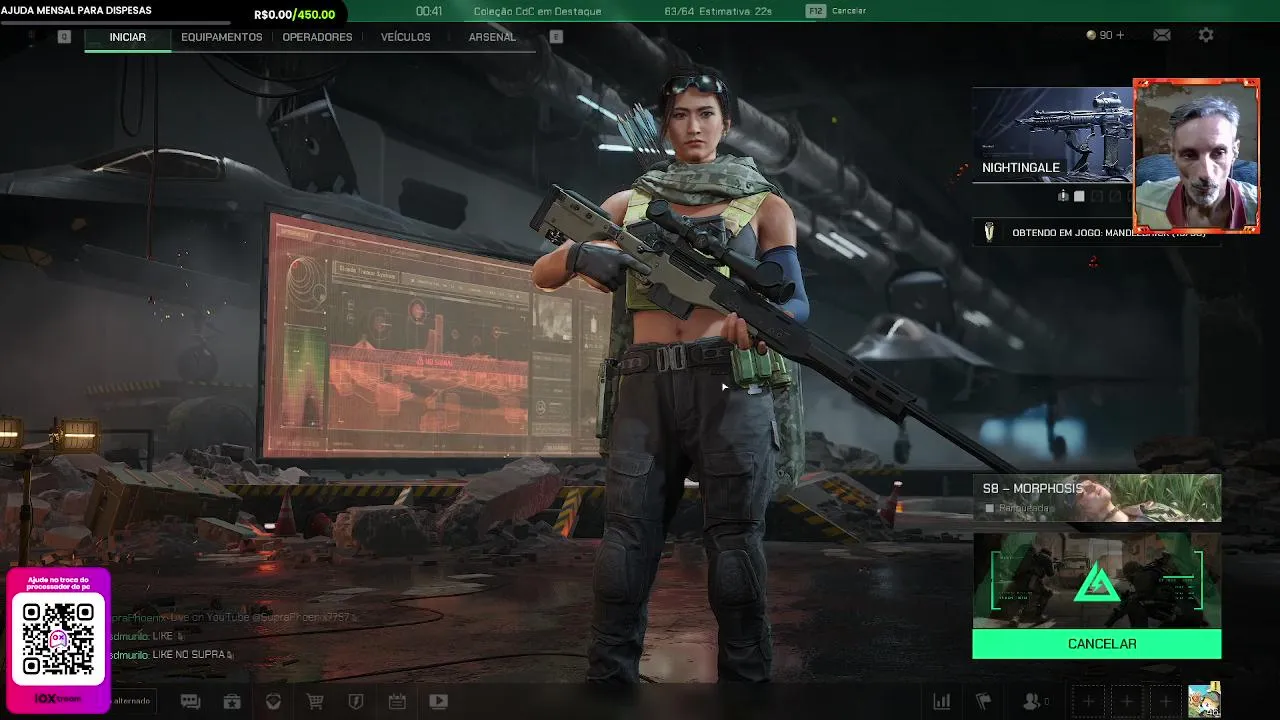Click the green triangle game mode card
1280x720 pixels.
click(x=1096, y=580)
